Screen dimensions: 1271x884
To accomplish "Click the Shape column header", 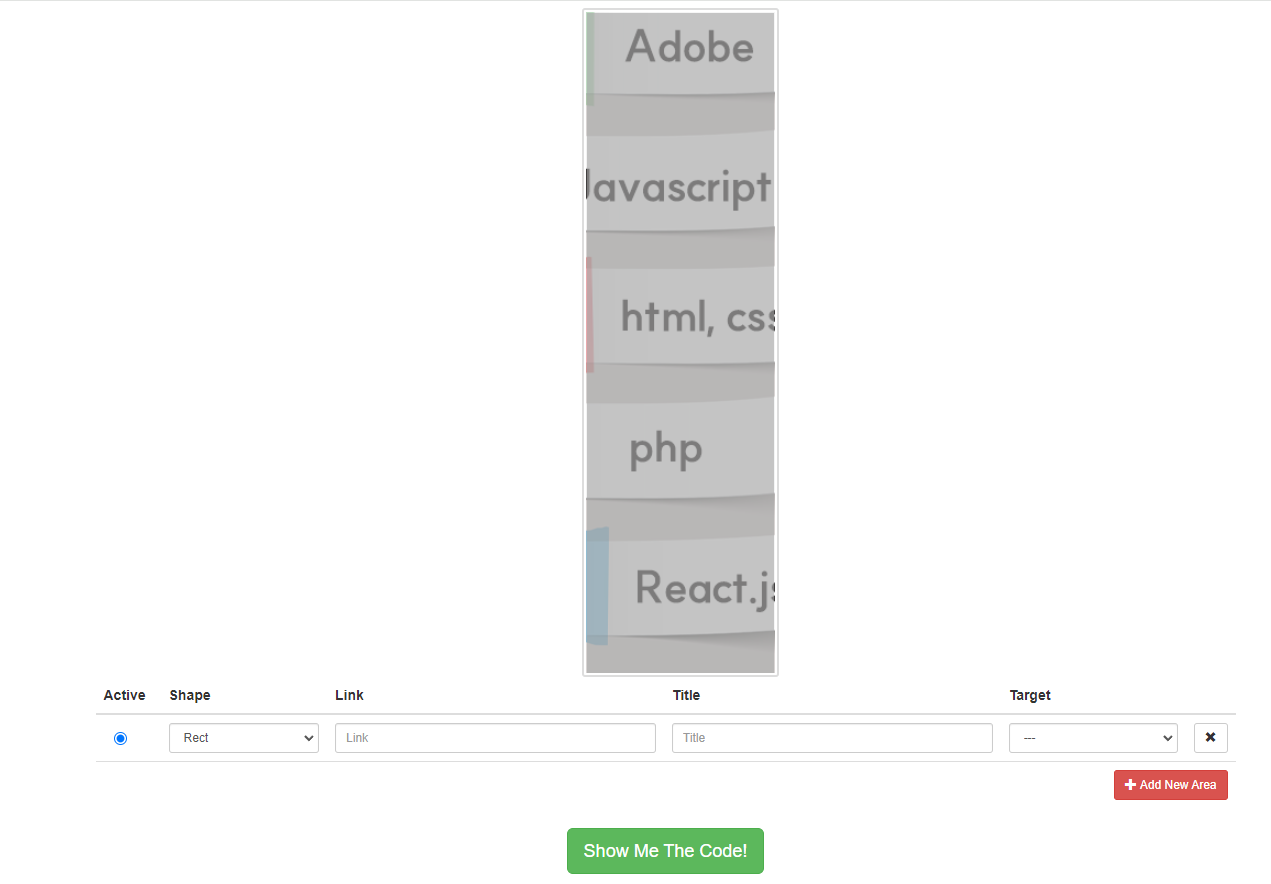I will click(x=190, y=695).
